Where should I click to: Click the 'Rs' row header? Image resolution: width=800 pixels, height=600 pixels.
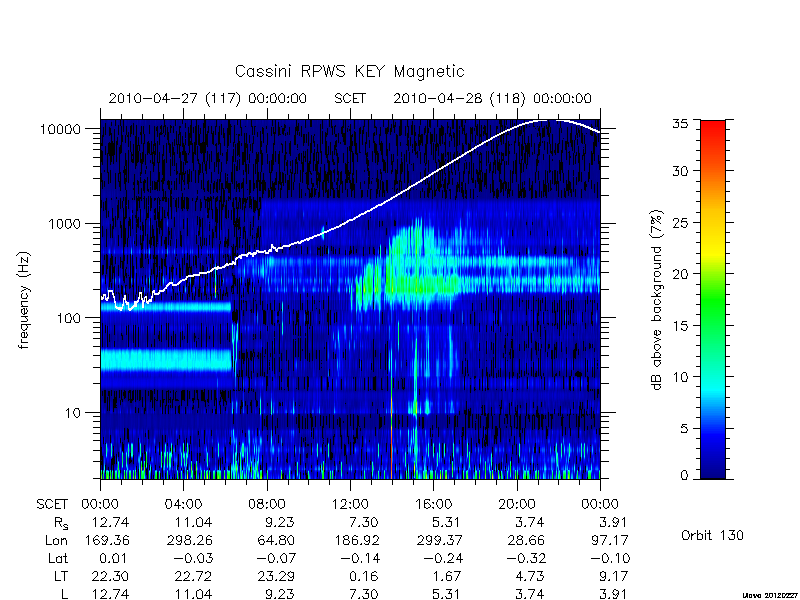[61, 523]
